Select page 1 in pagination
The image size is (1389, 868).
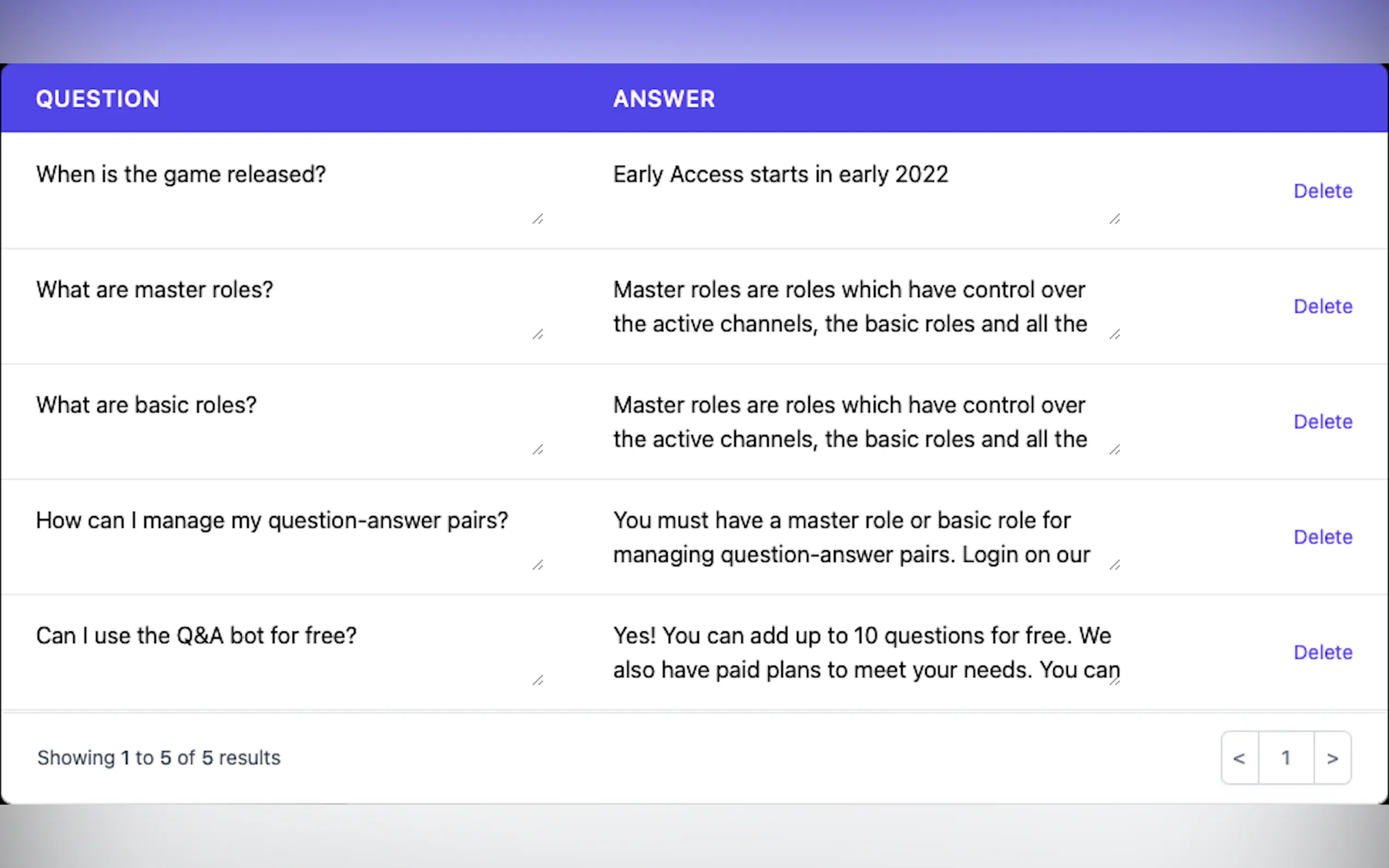pos(1286,758)
